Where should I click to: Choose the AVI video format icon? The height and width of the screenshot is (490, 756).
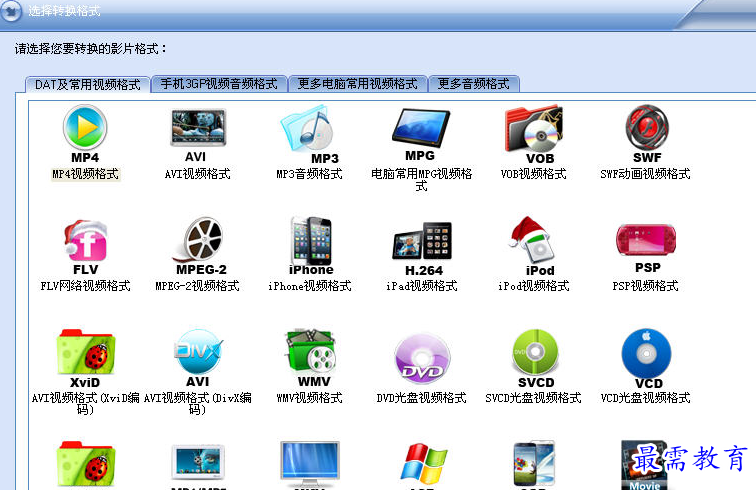(198, 128)
